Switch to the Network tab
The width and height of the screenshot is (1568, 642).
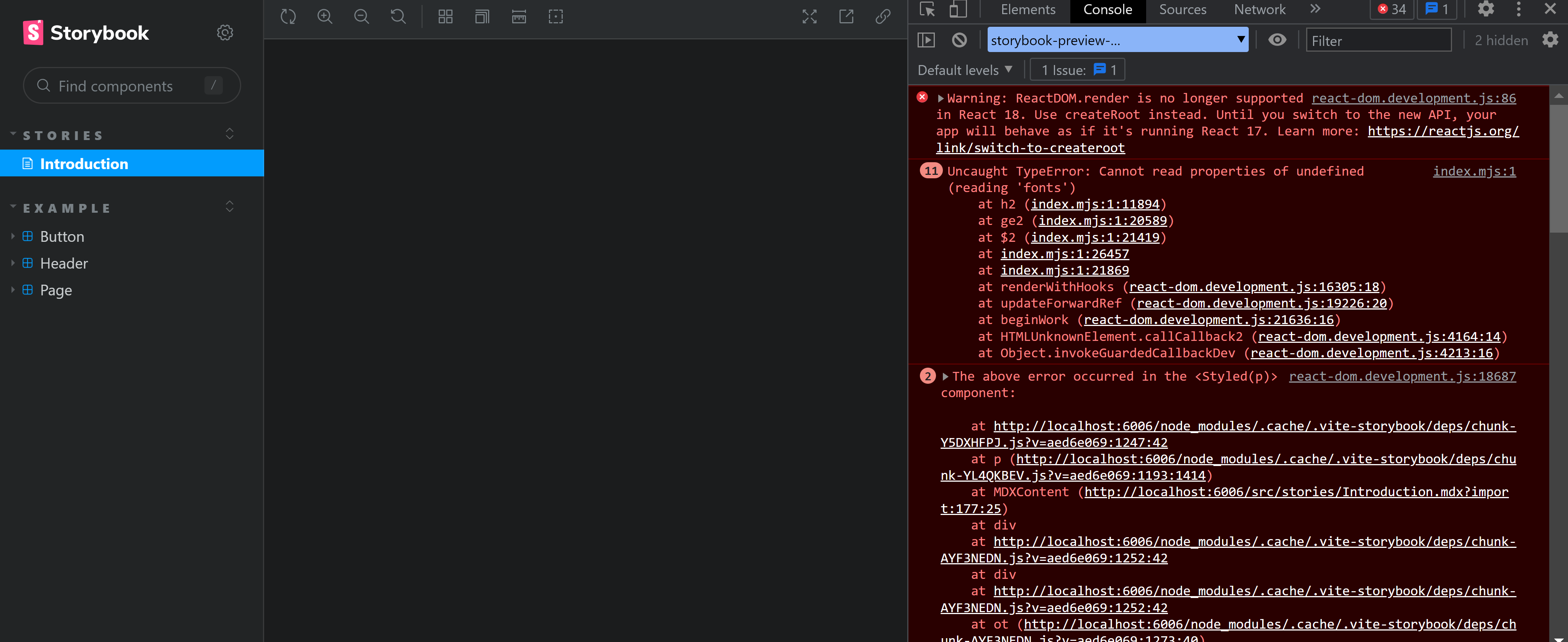pos(1259,10)
